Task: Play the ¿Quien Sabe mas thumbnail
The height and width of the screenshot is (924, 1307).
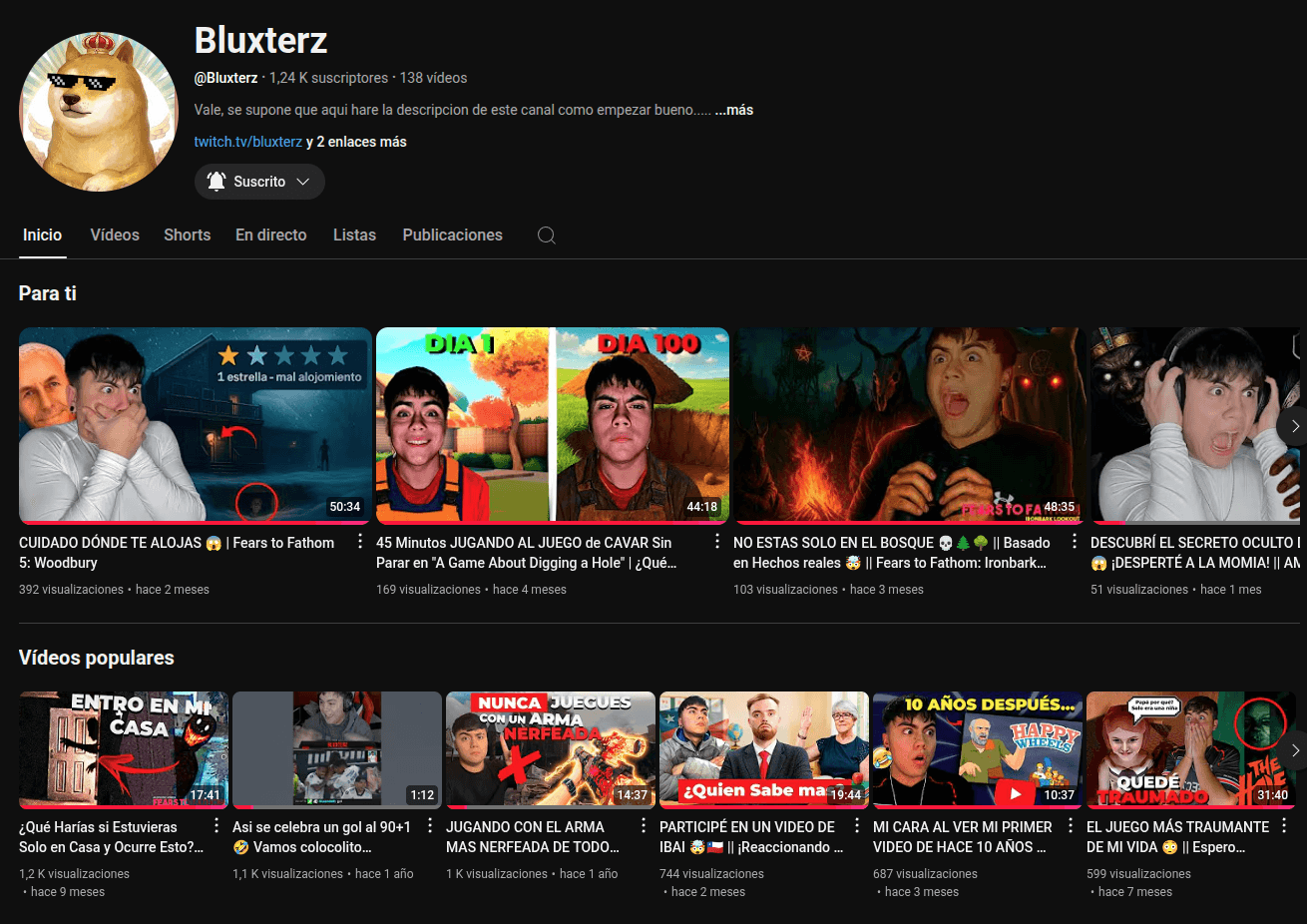Action: [x=764, y=750]
